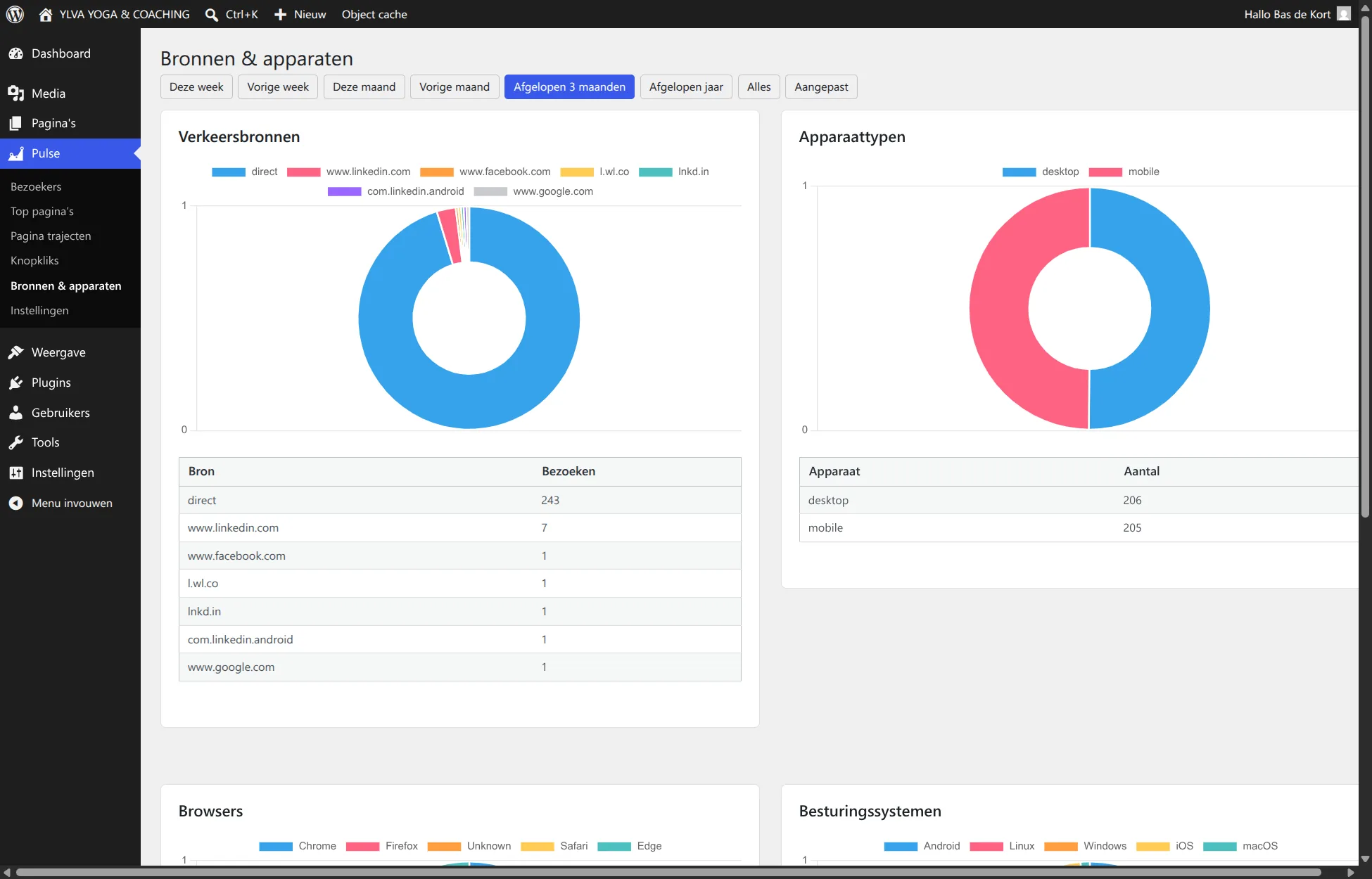Click the pink mobile half of Apparaattypen chart
This screenshot has height=879, width=1372.
[x=999, y=309]
